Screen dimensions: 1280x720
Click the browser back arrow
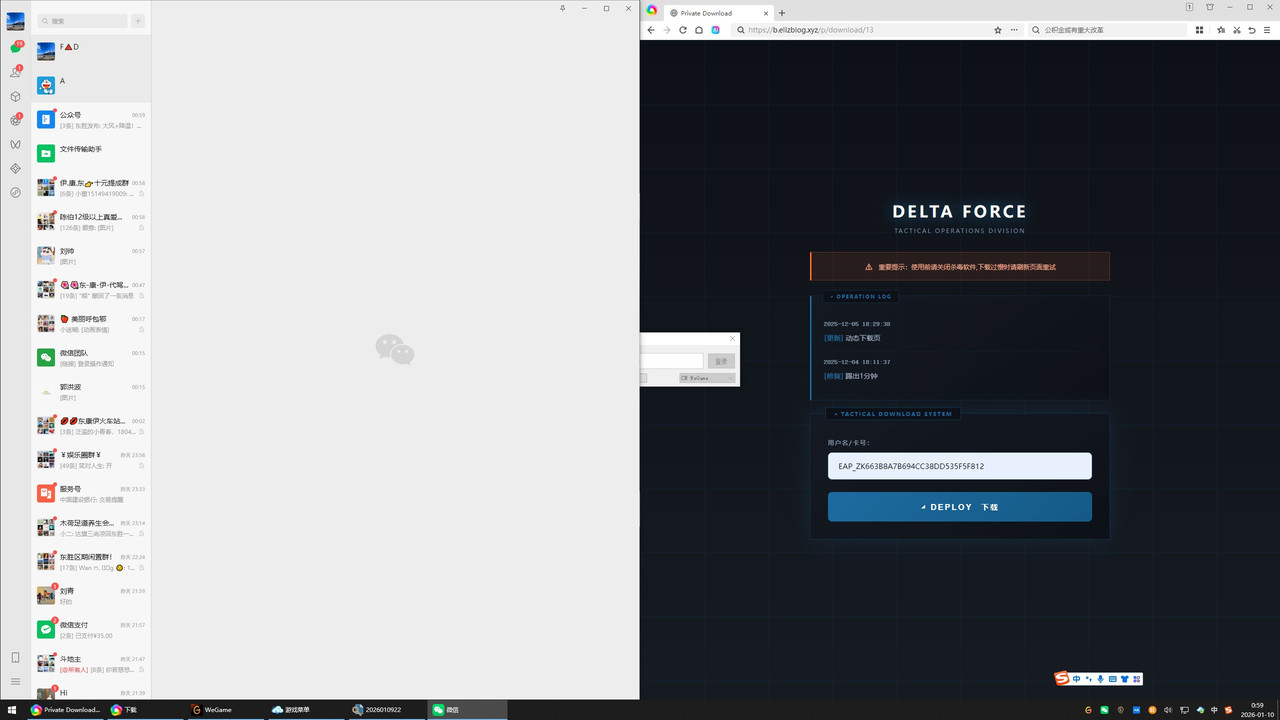(x=652, y=30)
